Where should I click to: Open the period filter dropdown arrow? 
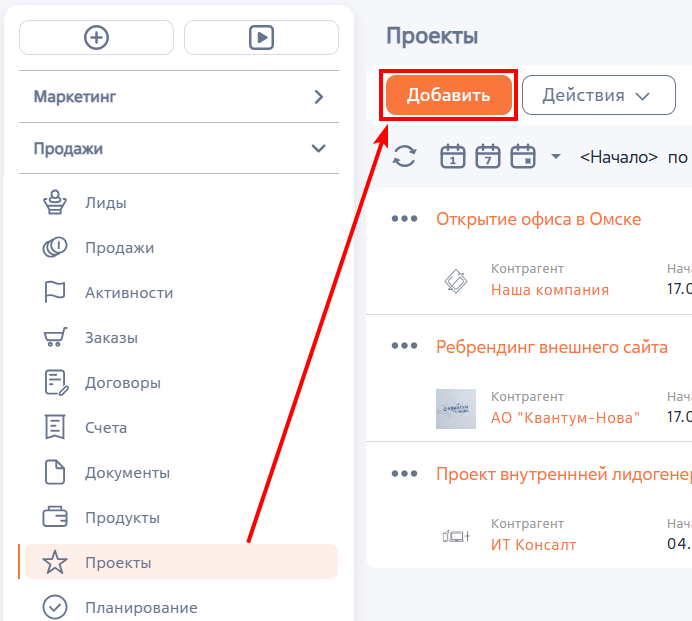pyautogui.click(x=556, y=156)
